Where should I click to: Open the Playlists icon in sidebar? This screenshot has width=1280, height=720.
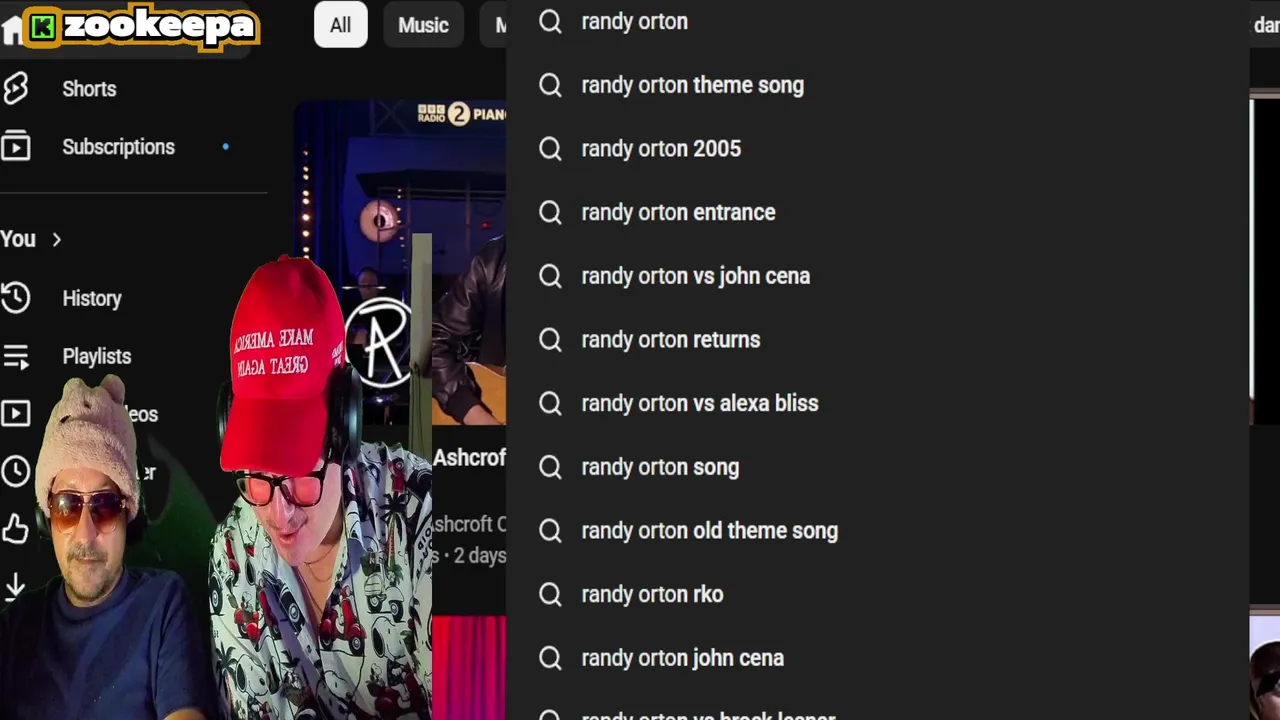[x=15, y=356]
